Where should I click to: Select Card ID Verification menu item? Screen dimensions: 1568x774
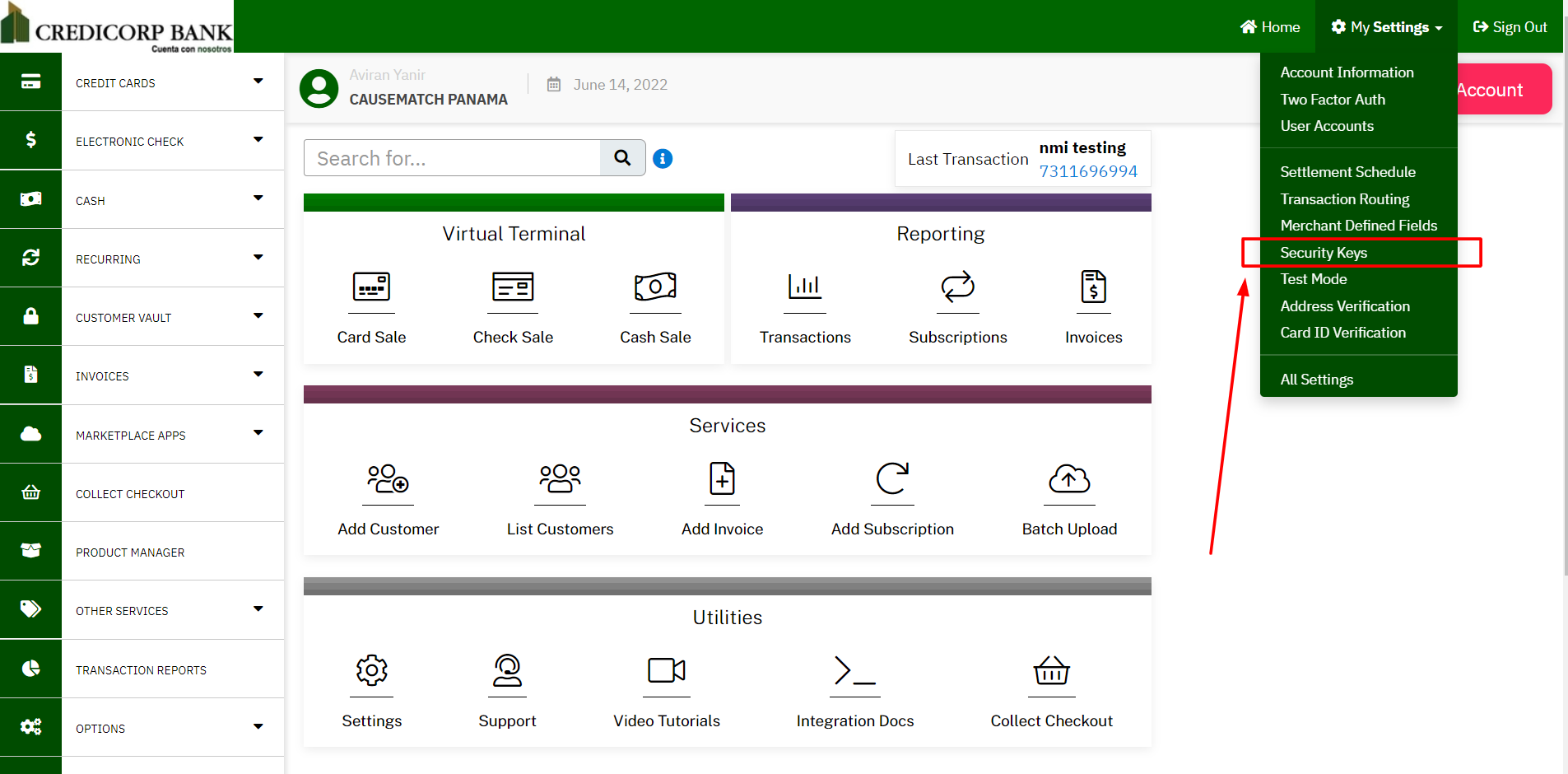pyautogui.click(x=1342, y=333)
